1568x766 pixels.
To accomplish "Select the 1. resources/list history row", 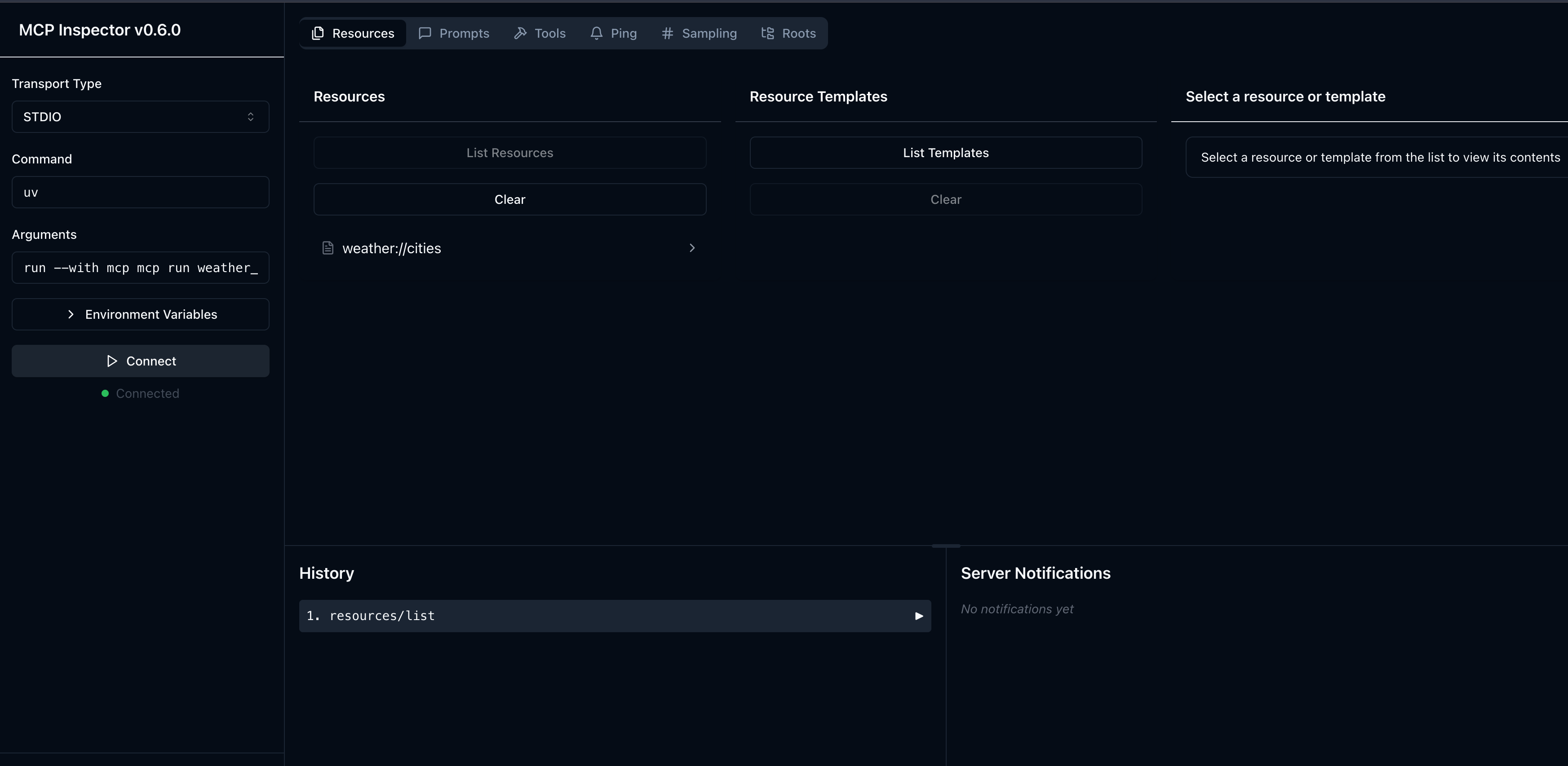I will 615,616.
